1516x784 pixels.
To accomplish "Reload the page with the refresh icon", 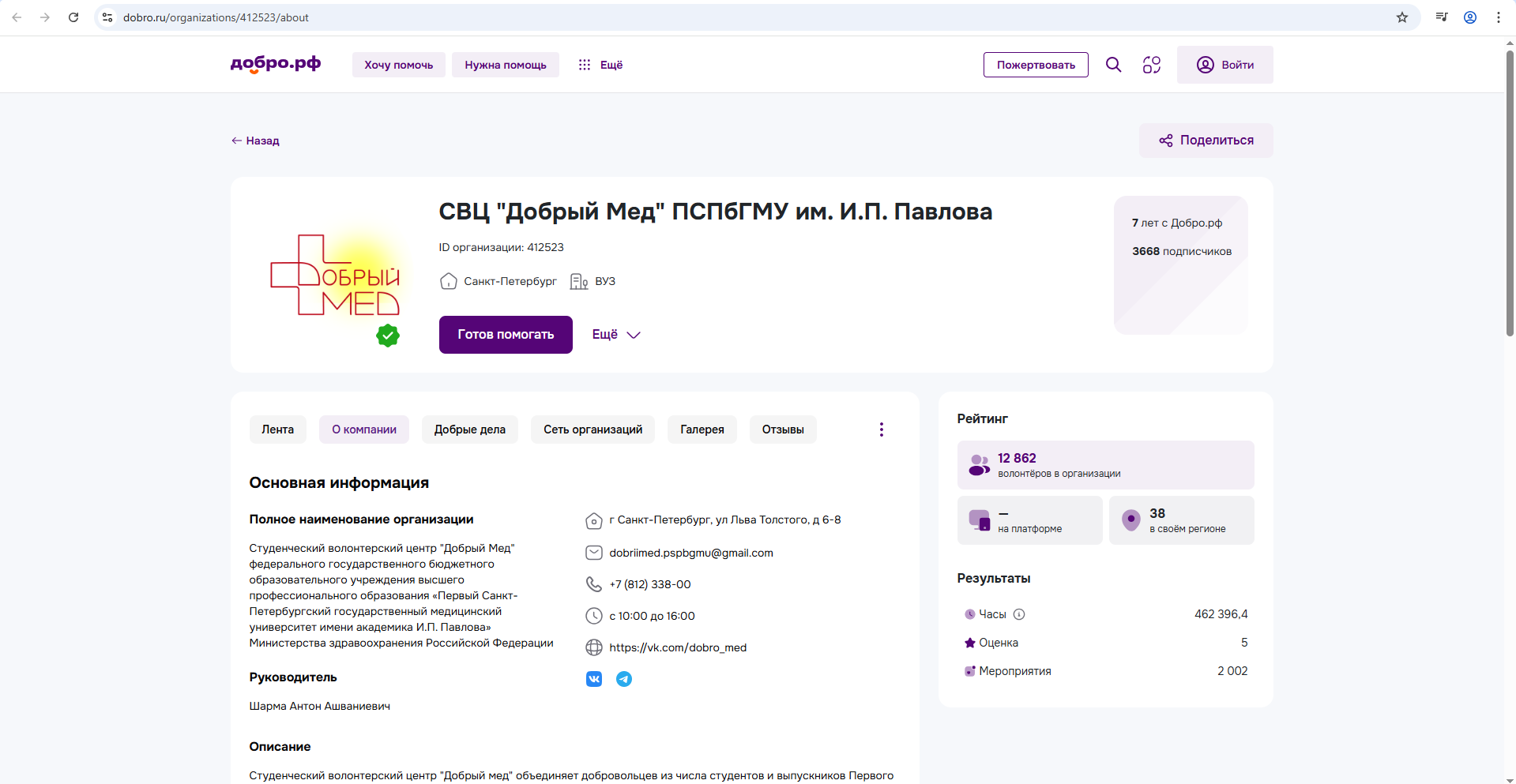I will click(x=73, y=17).
